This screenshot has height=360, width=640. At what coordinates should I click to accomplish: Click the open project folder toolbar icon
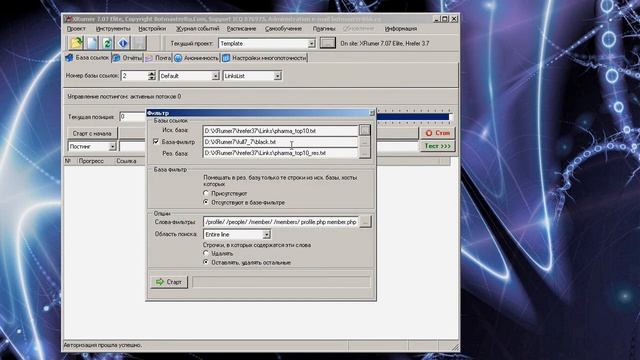pyautogui.click(x=76, y=43)
